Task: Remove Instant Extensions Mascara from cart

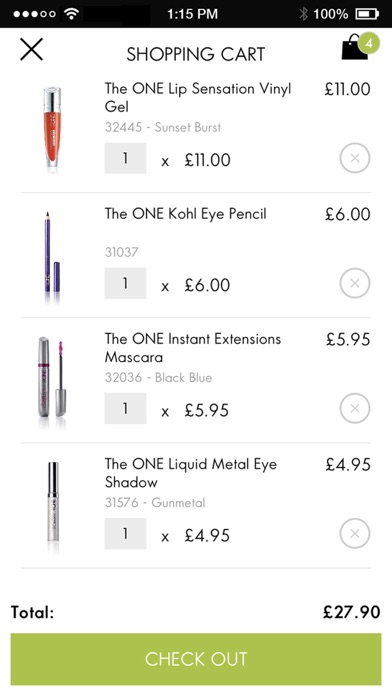Action: pyautogui.click(x=355, y=408)
